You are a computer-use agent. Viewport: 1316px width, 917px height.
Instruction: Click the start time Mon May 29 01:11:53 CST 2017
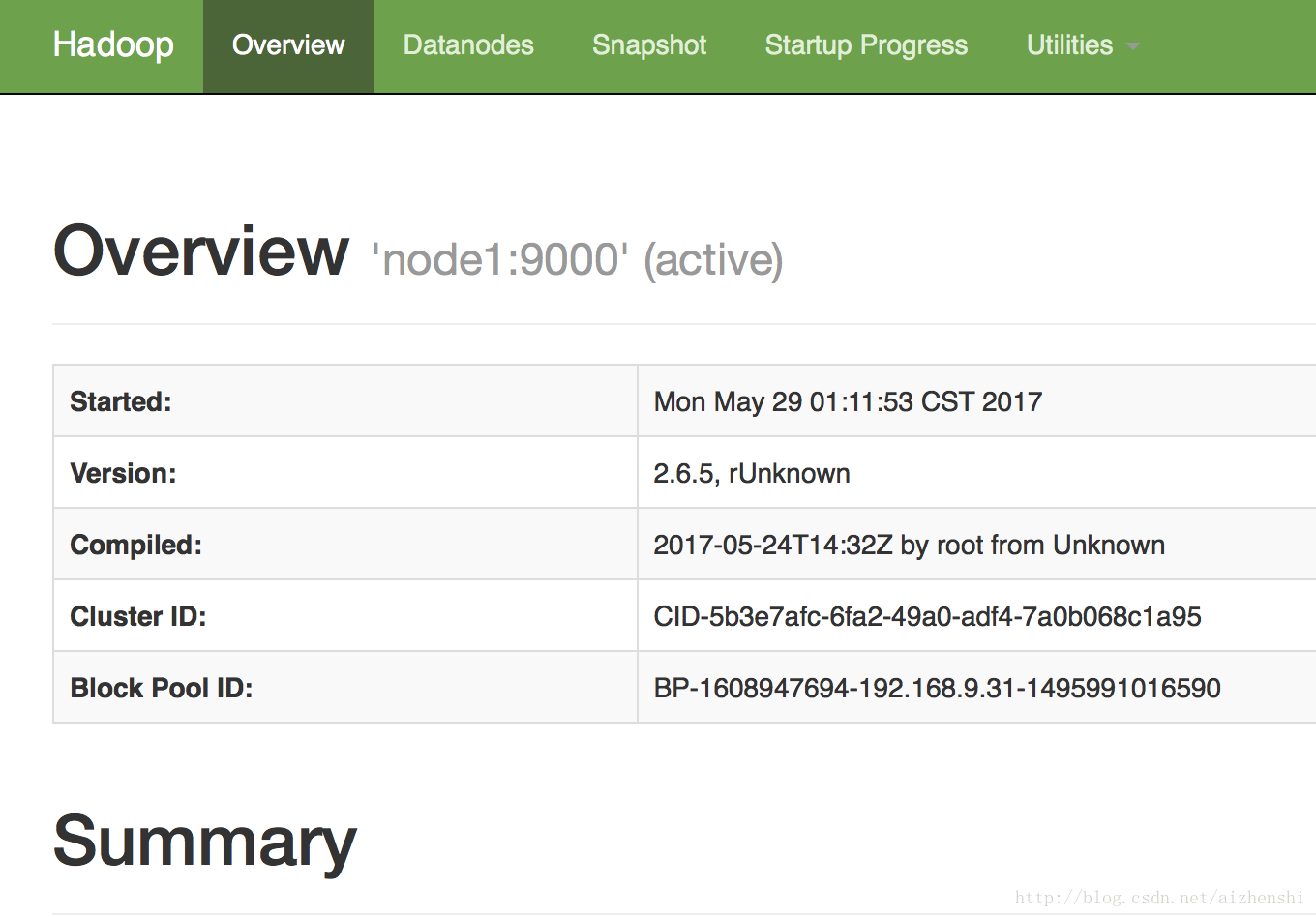pos(848,401)
